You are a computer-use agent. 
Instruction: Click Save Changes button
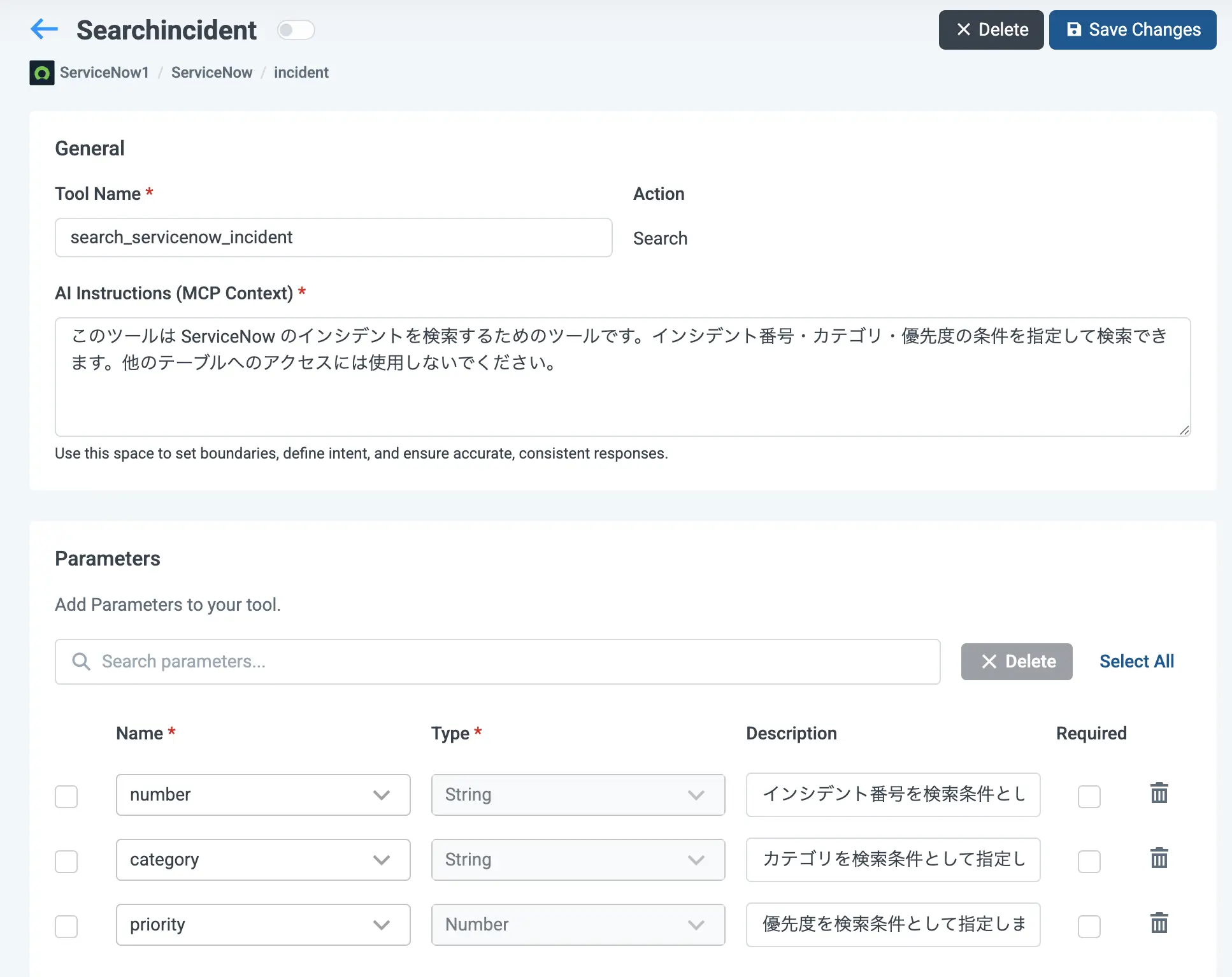[x=1132, y=30]
